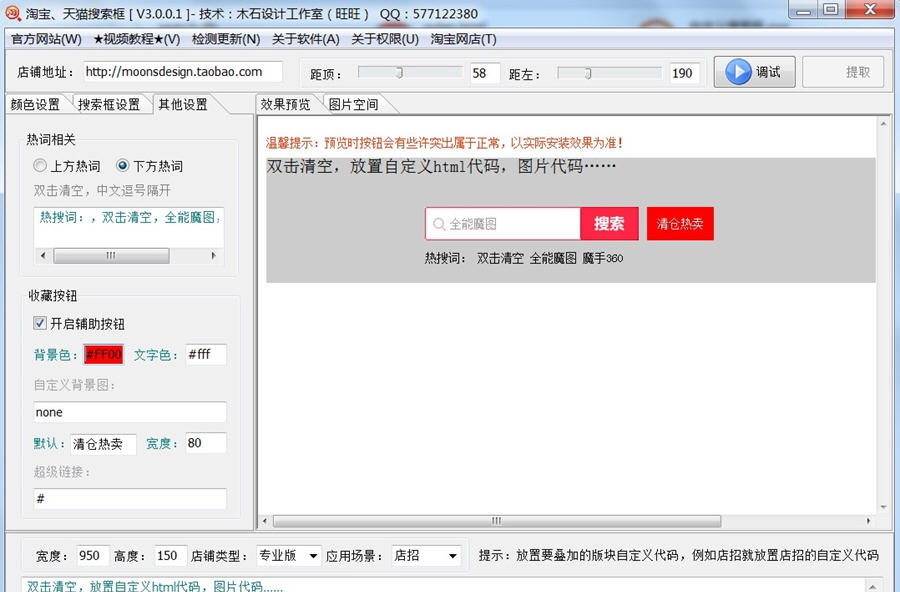Open the 关于权限(U) menu

pyautogui.click(x=385, y=39)
